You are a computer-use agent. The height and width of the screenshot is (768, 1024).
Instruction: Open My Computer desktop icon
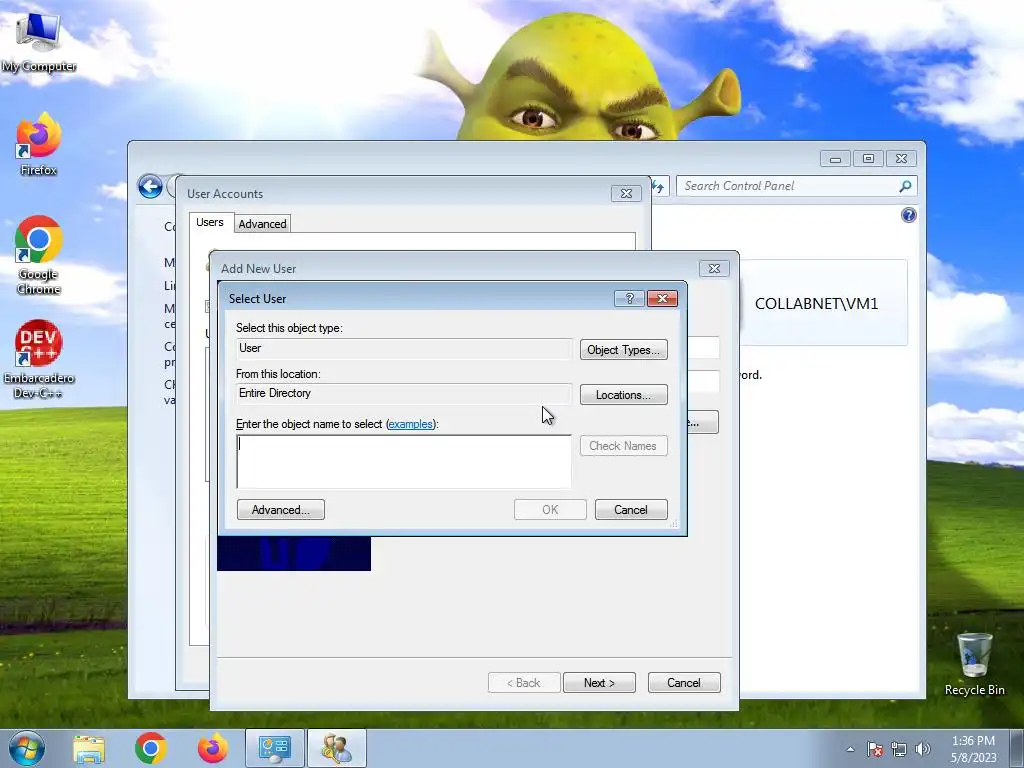[39, 42]
